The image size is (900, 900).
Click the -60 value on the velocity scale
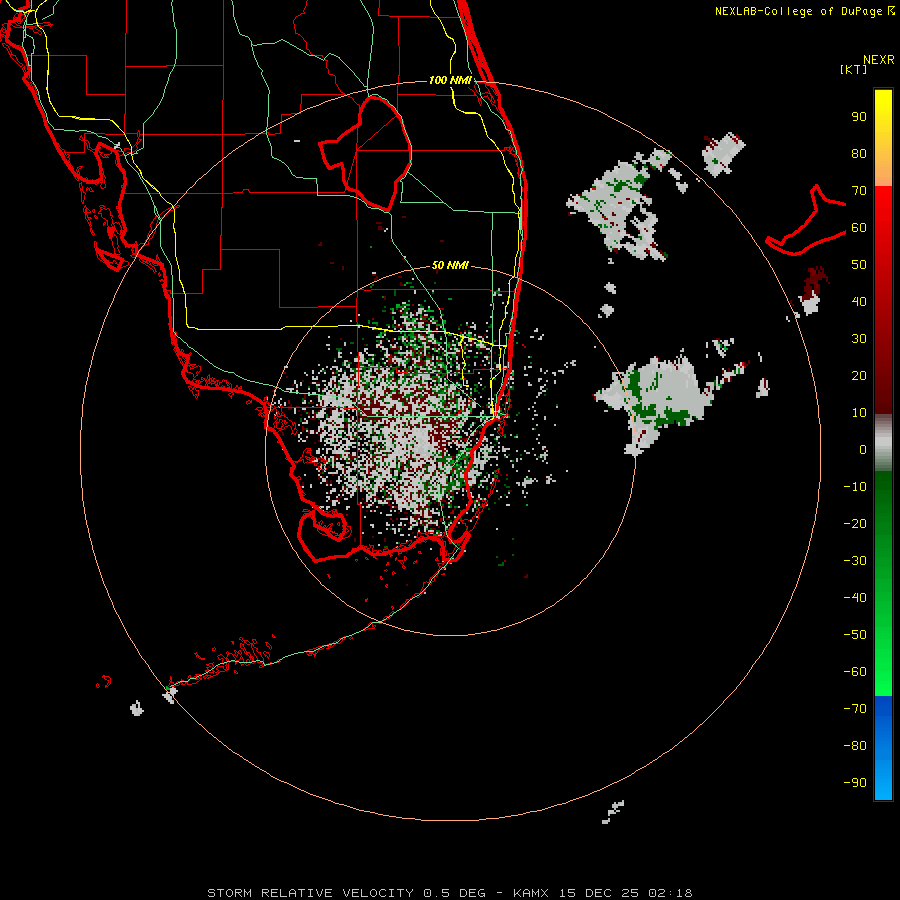855,672
